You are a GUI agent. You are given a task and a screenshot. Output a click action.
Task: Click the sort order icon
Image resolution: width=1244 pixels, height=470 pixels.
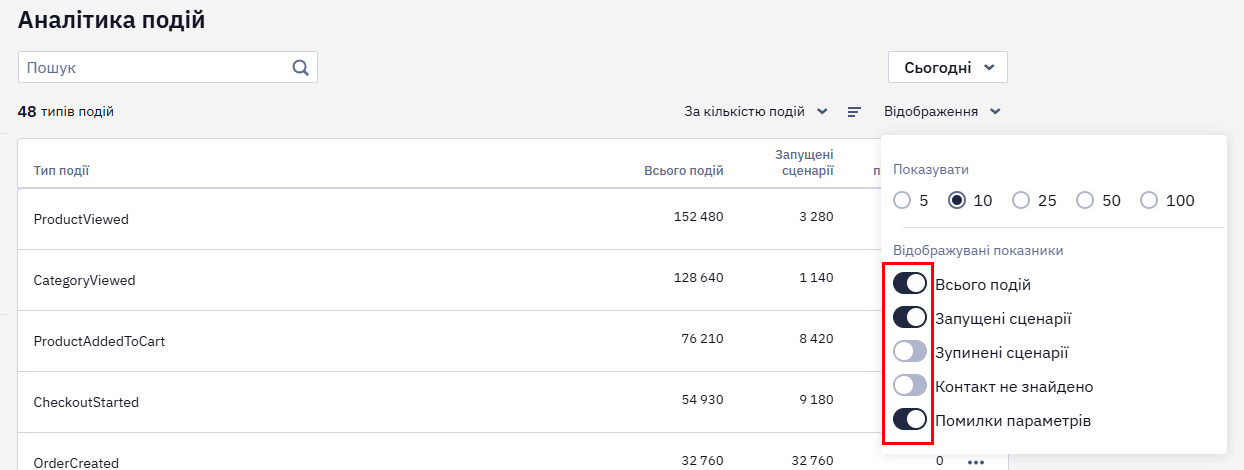click(x=854, y=112)
